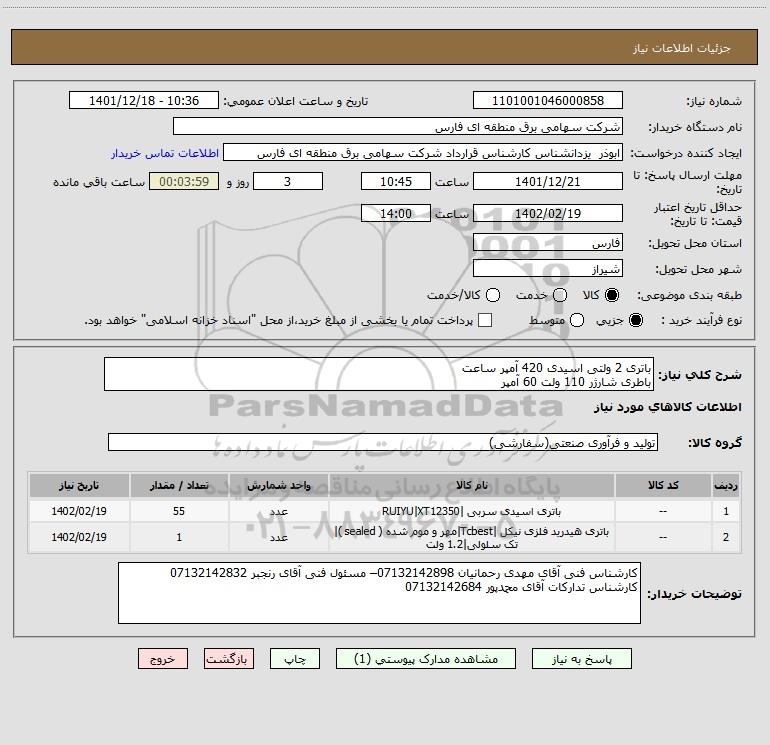
Task: Click the buyer organization name field
Action: point(398,127)
